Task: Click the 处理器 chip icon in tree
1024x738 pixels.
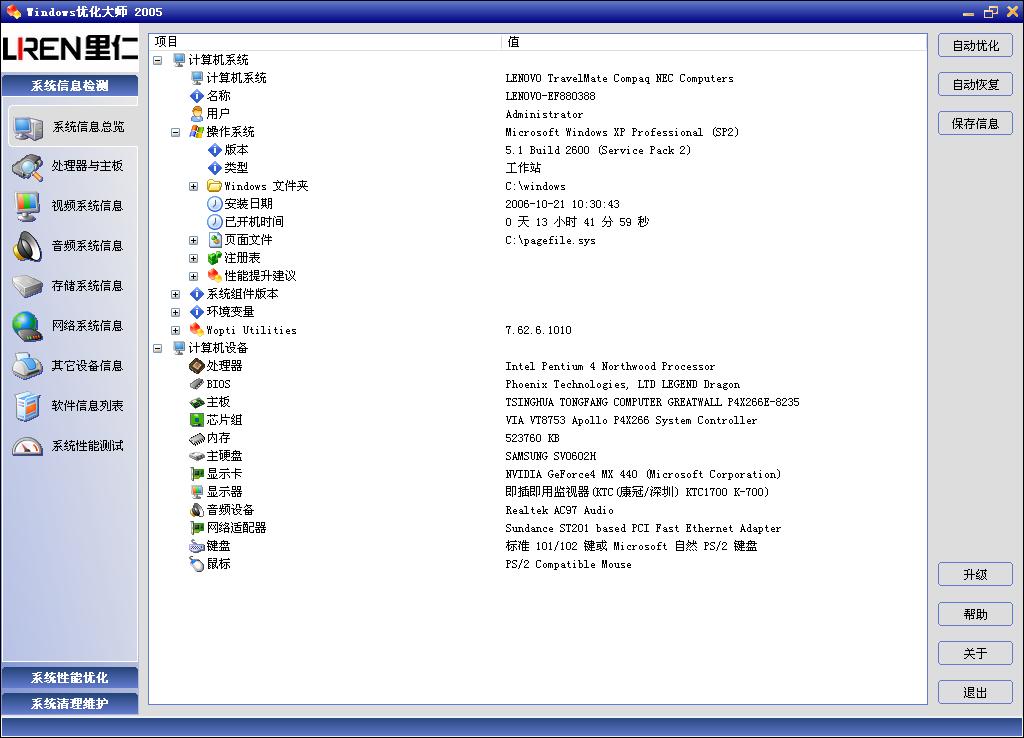Action: click(197, 366)
